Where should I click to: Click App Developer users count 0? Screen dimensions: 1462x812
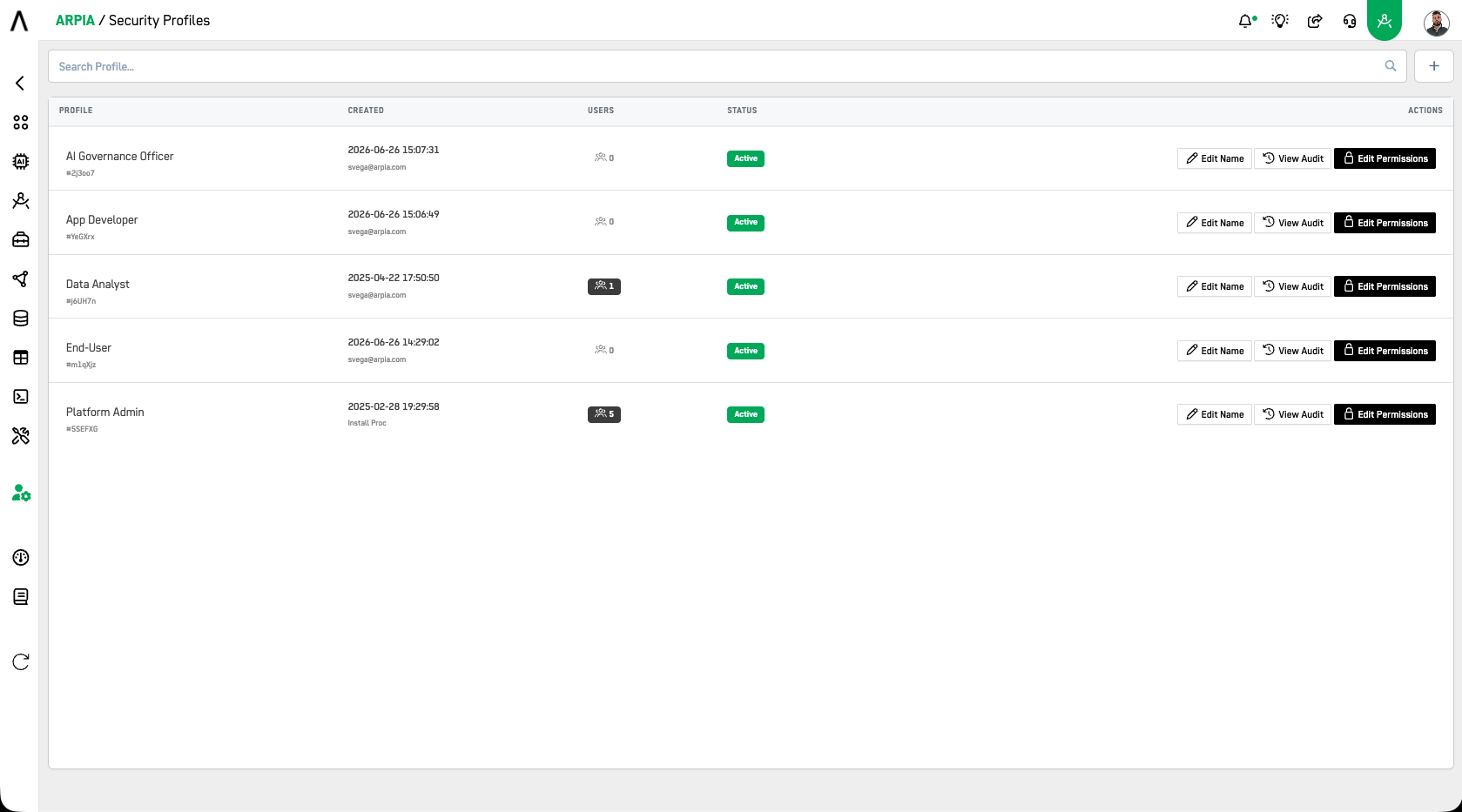pos(604,222)
